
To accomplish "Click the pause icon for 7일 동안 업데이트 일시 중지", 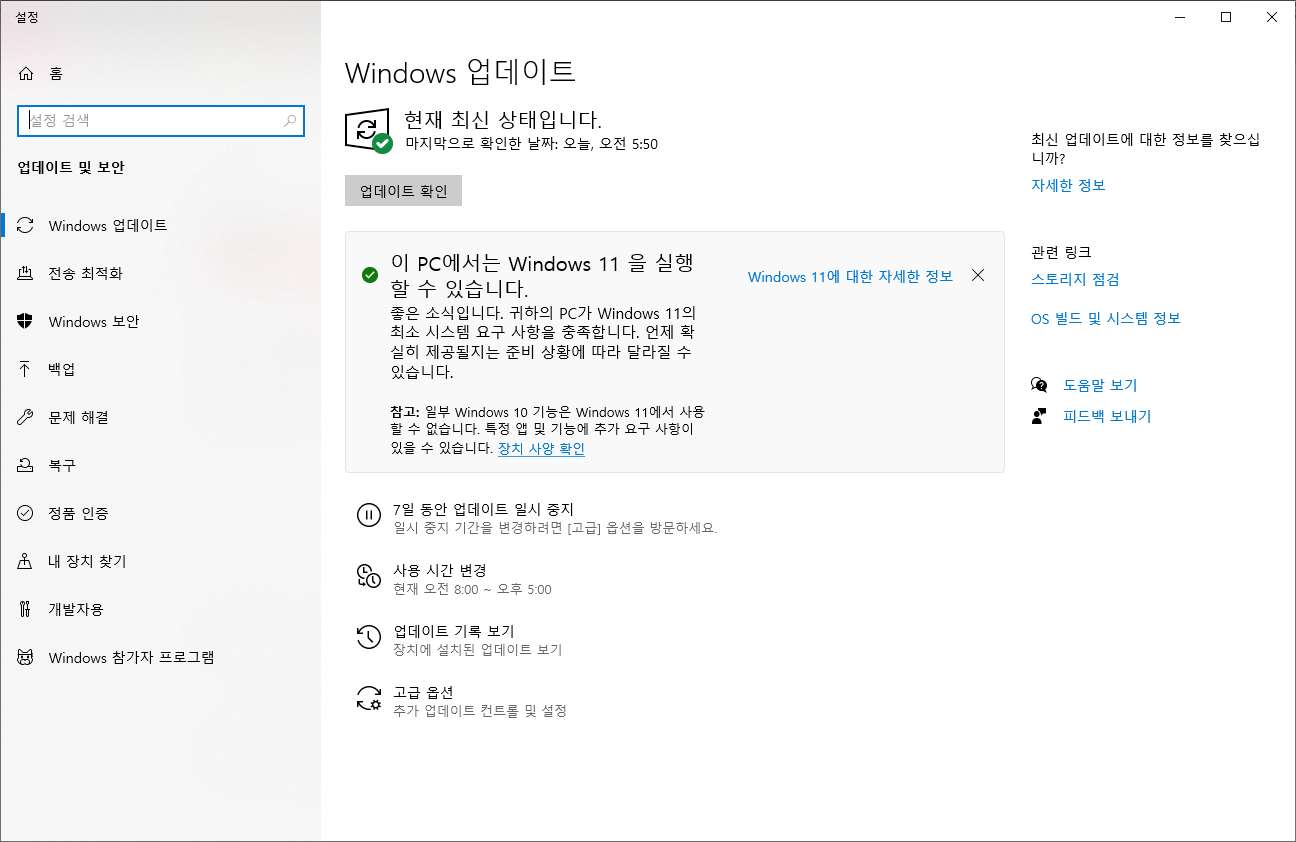I will 369,516.
